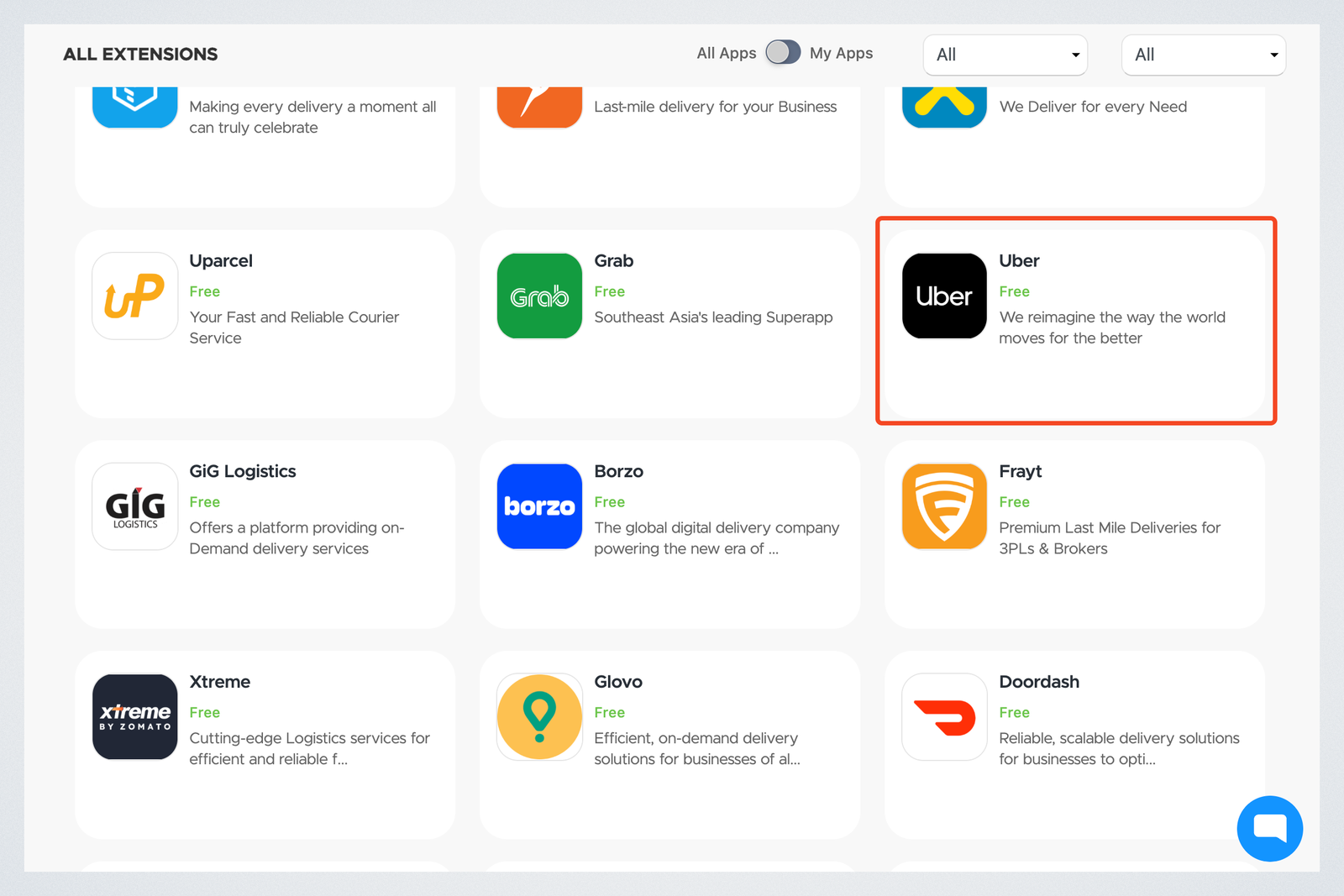
Task: Click the orange logo beside Last-mile delivery
Action: (539, 107)
